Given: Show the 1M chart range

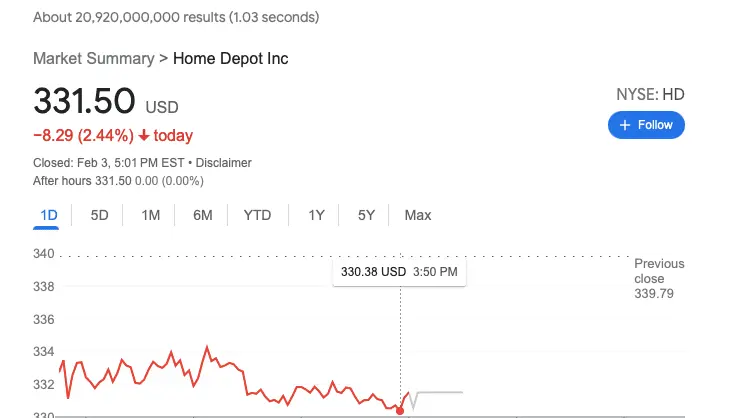Looking at the screenshot, I should tap(151, 215).
